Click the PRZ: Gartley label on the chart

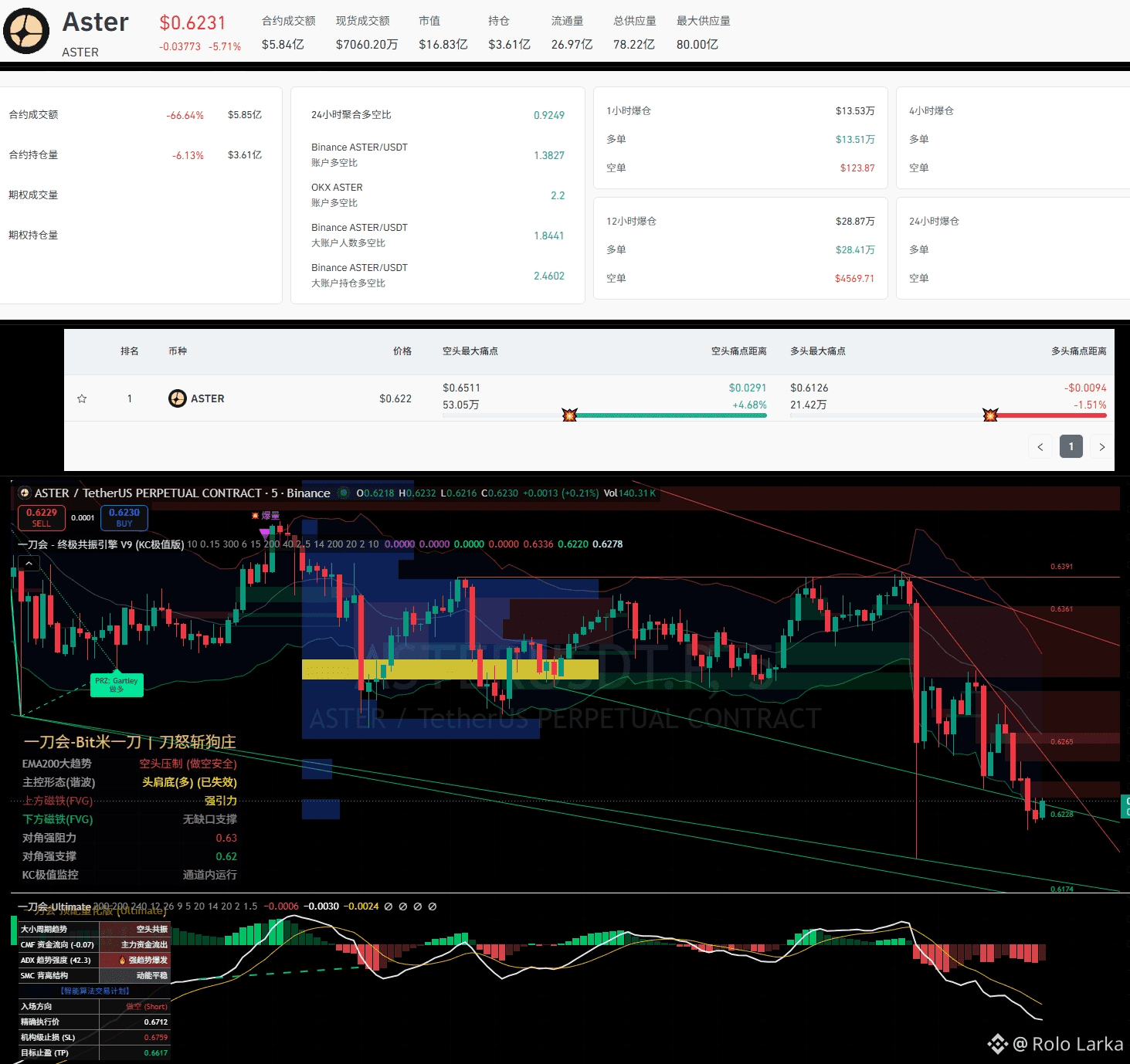tap(117, 684)
